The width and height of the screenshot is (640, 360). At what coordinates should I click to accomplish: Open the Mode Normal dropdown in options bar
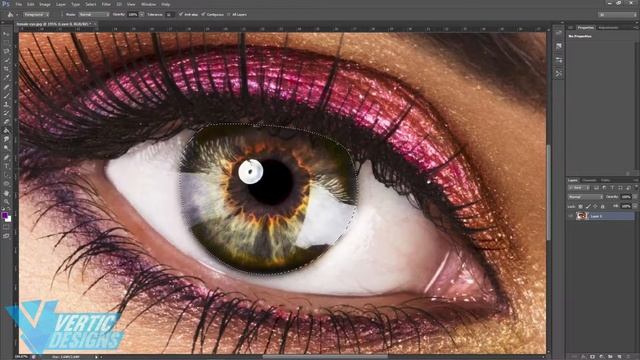click(x=94, y=14)
